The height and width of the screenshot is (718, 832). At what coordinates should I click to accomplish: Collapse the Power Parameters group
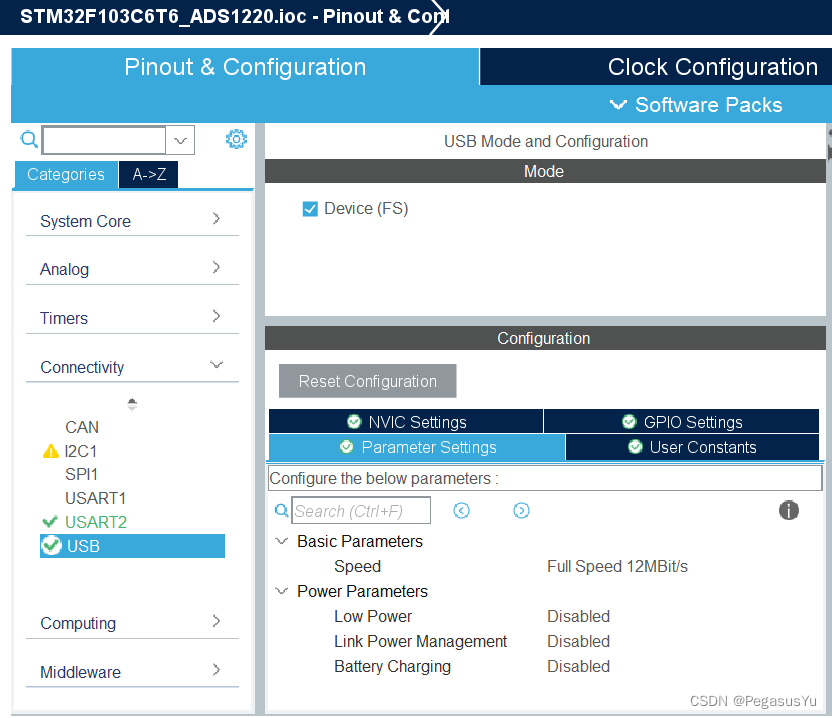click(282, 591)
